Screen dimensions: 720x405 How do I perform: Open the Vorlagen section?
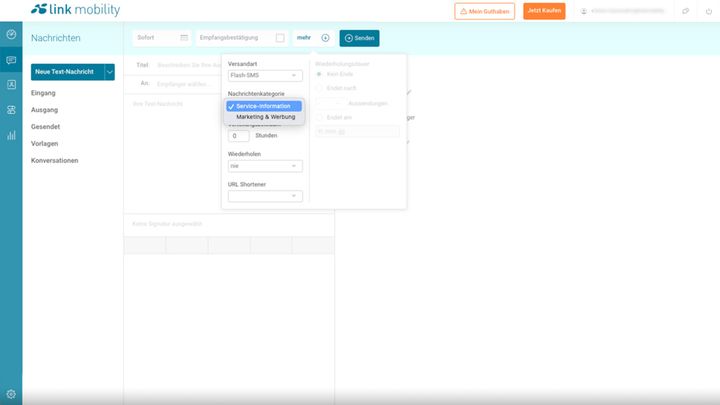pyautogui.click(x=45, y=144)
